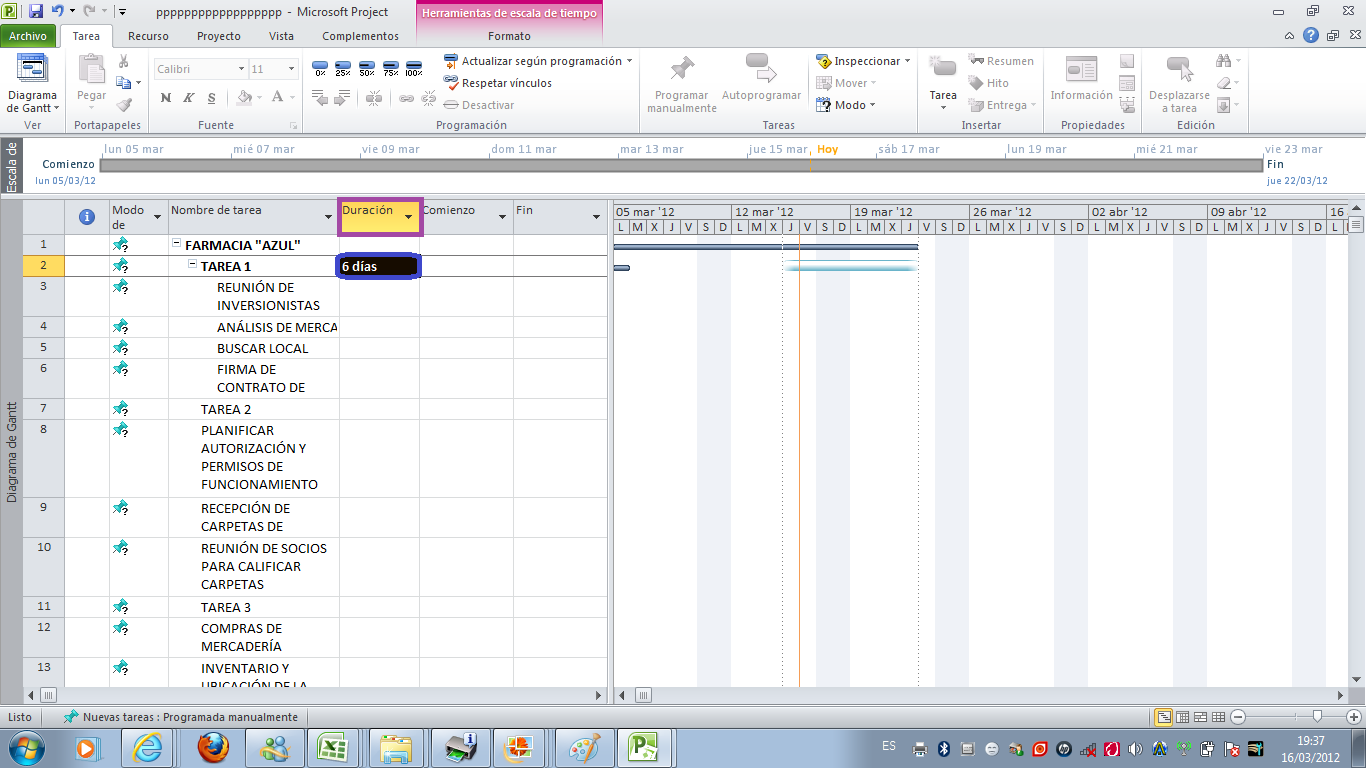
Task: Select the 6 días duration cell
Action: (379, 267)
